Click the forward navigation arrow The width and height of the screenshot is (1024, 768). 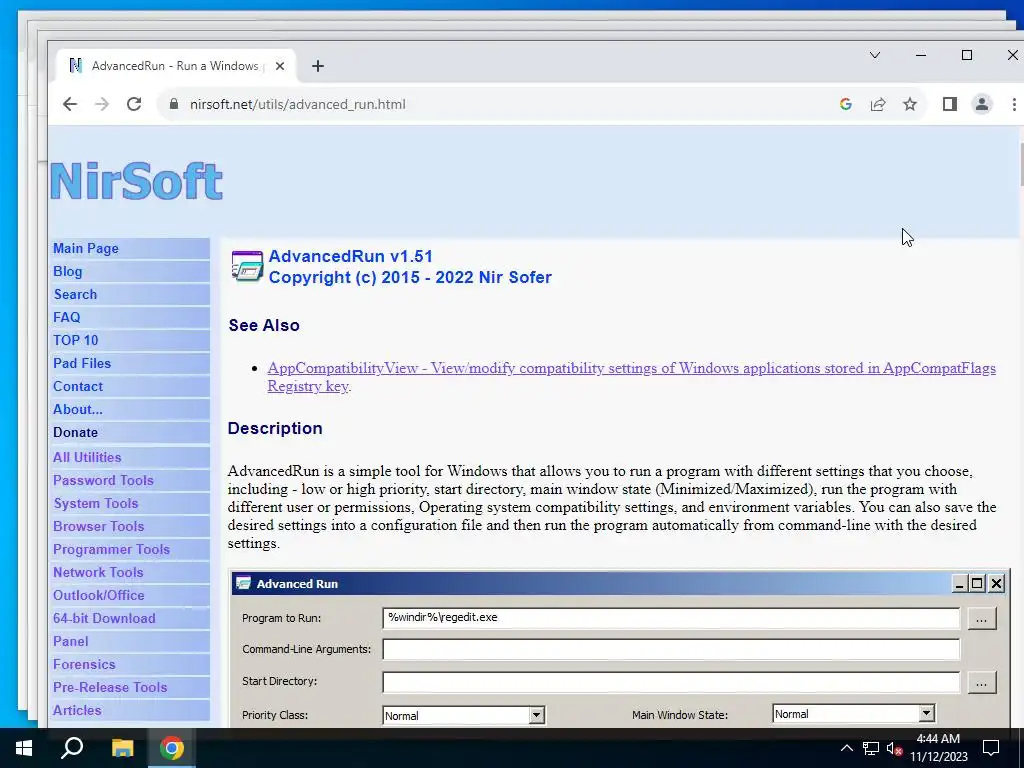point(102,104)
